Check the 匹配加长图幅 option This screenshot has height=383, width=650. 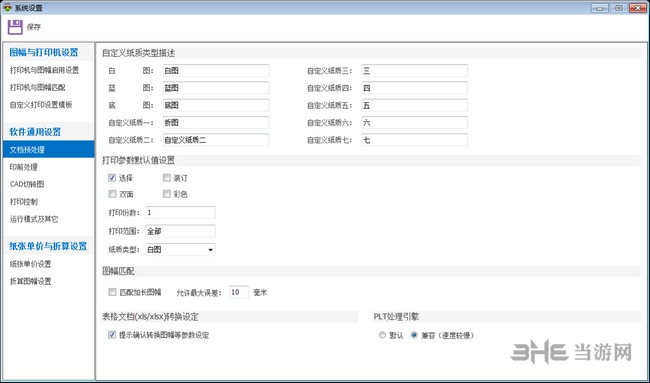(x=112, y=292)
